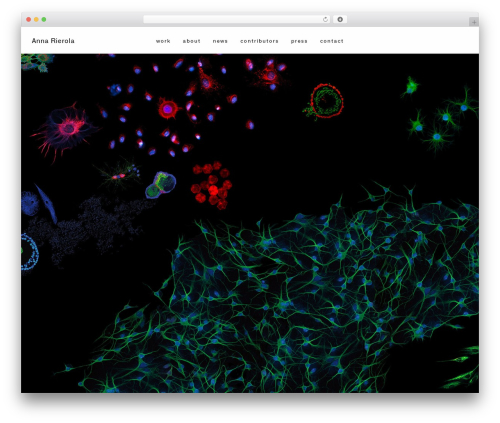Open the about page
This screenshot has width=500, height=423.
point(191,41)
